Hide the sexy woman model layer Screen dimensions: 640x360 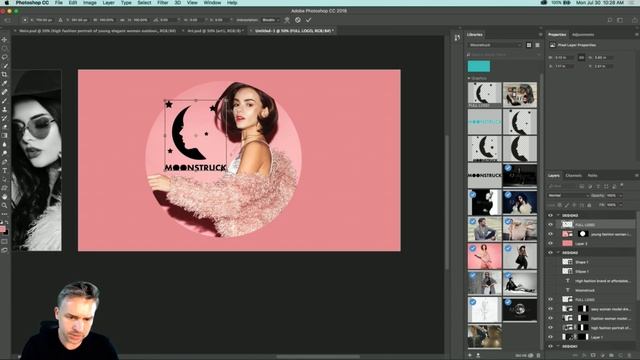[550, 309]
